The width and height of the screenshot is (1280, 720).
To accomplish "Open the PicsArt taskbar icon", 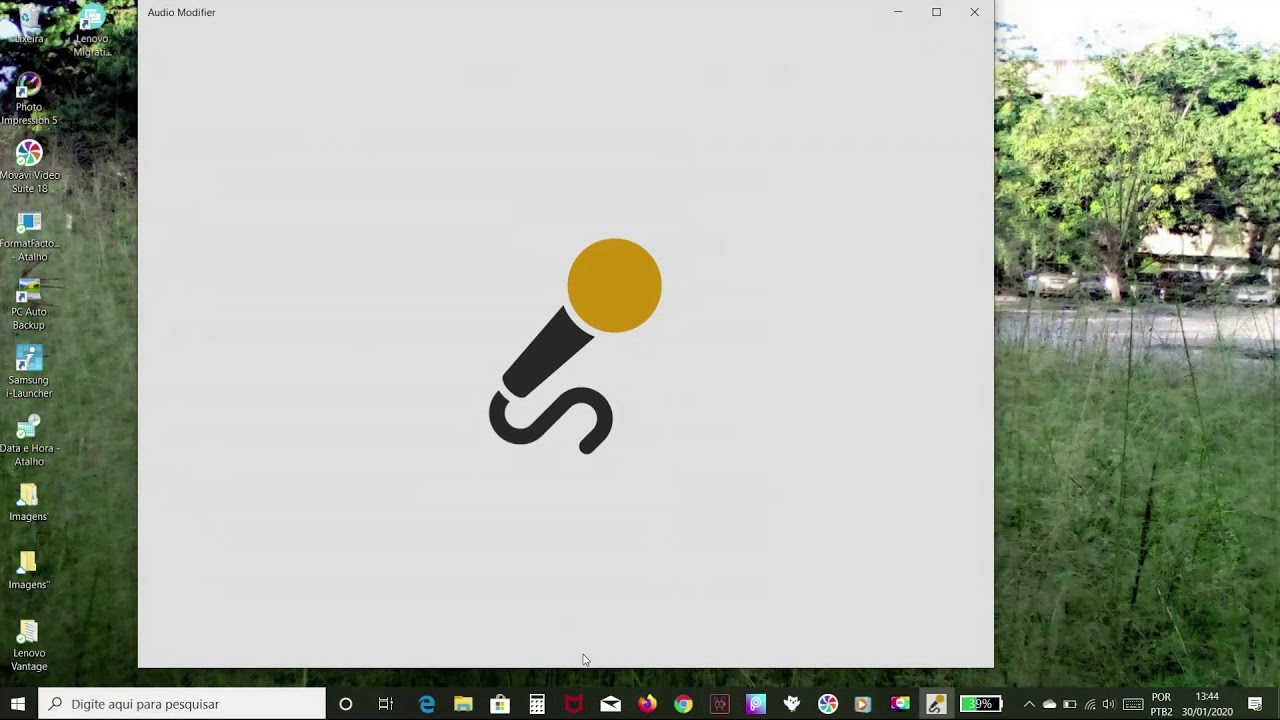I will 756,704.
